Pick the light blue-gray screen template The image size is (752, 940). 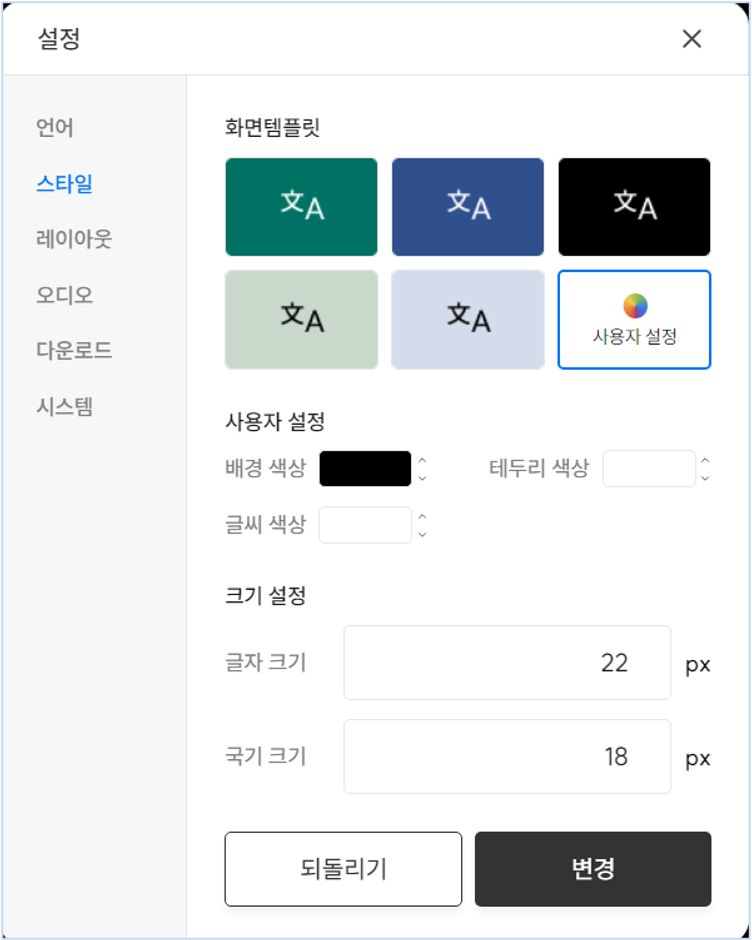(467, 319)
